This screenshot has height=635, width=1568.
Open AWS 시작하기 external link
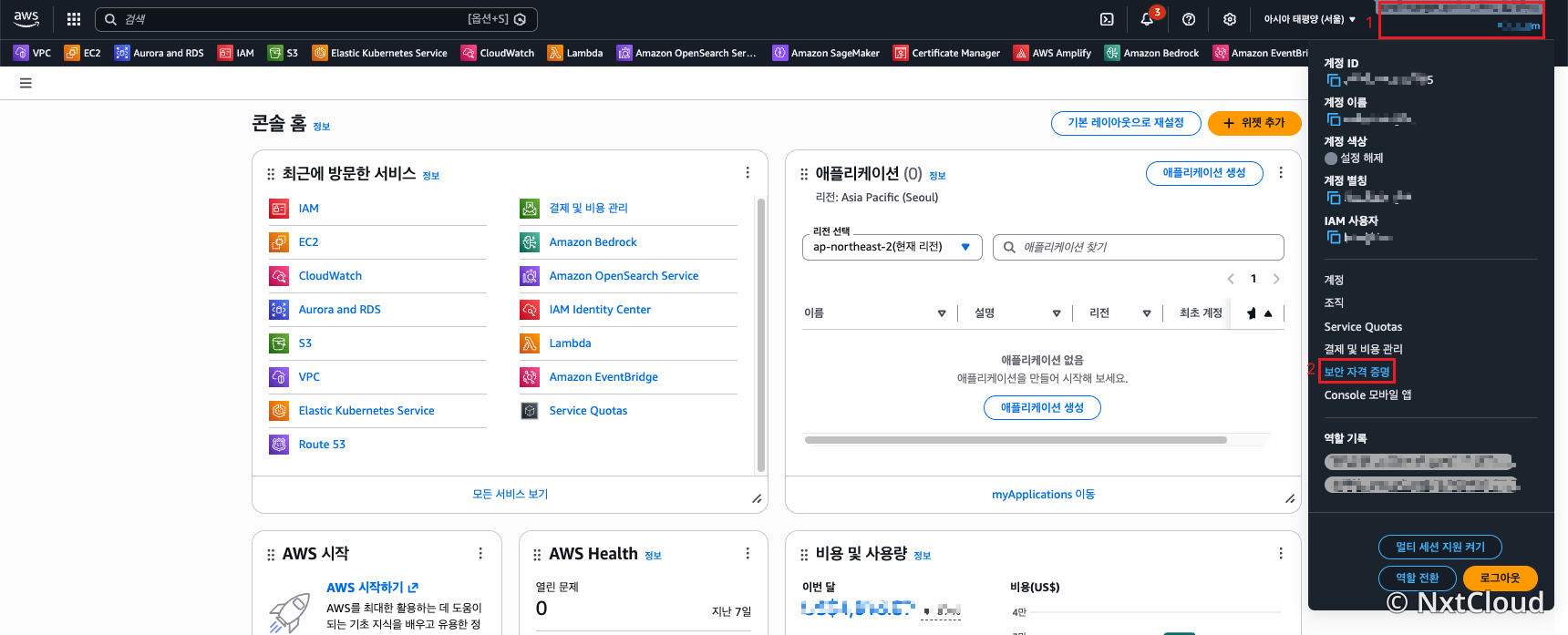click(372, 588)
